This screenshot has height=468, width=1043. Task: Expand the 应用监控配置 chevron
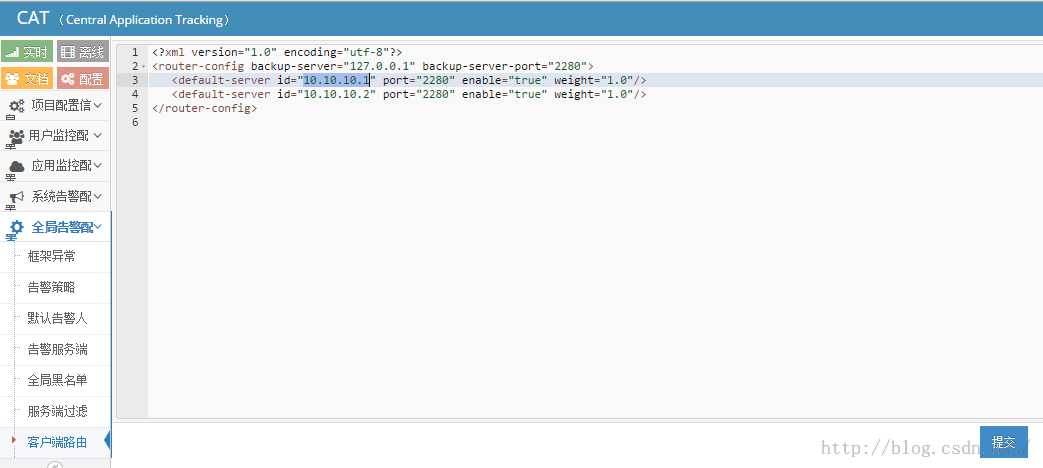(98, 166)
